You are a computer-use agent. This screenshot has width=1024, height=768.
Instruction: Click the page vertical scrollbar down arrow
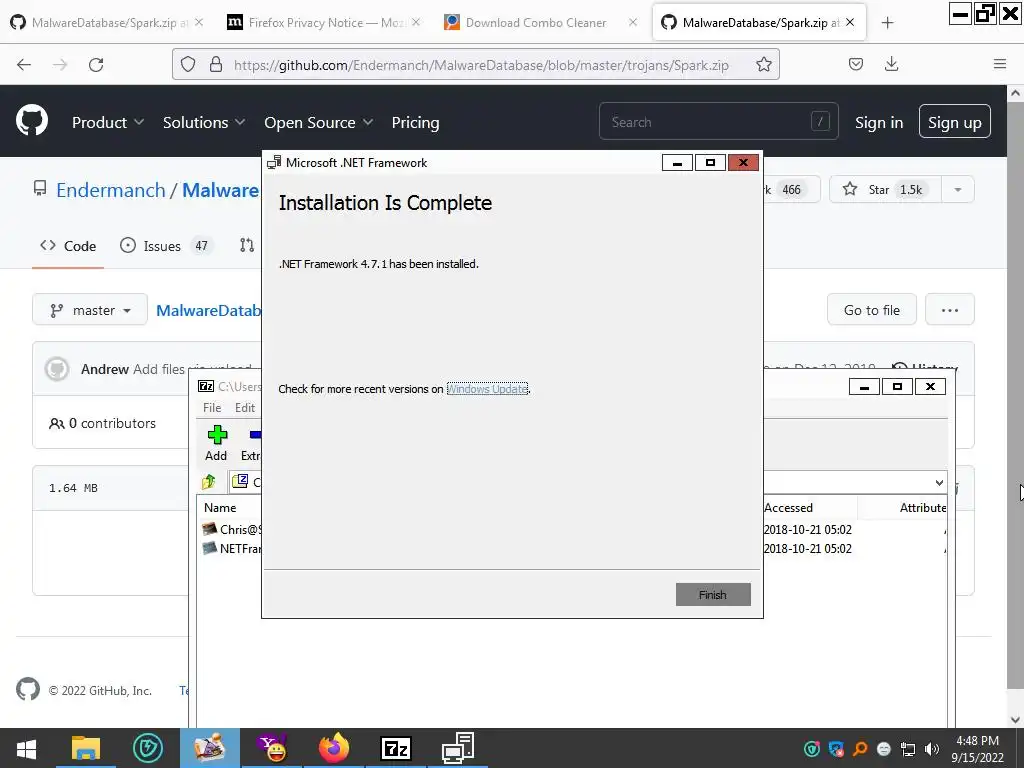[x=1015, y=719]
